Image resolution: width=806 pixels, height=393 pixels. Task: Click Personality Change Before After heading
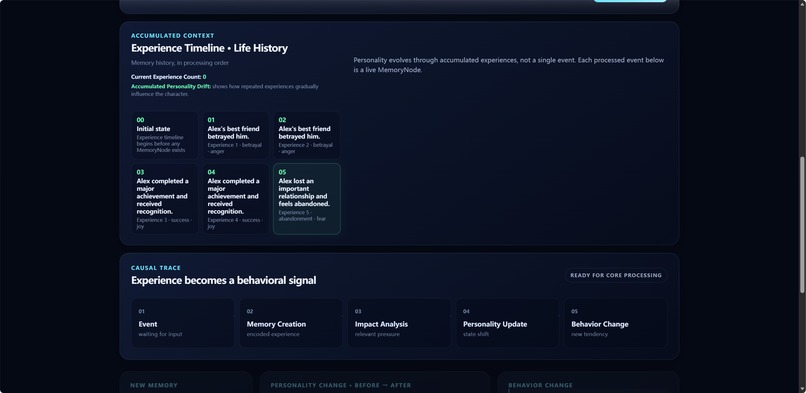pyautogui.click(x=341, y=385)
